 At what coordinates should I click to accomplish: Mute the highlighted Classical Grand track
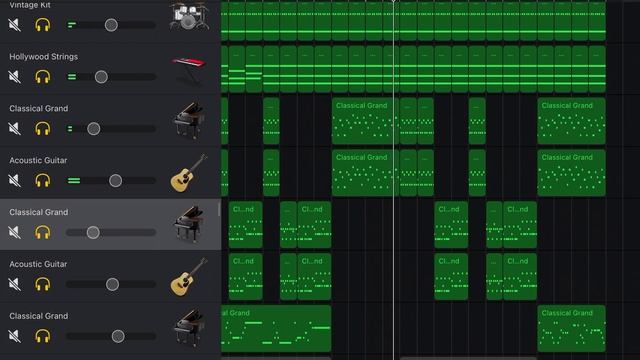coord(15,232)
